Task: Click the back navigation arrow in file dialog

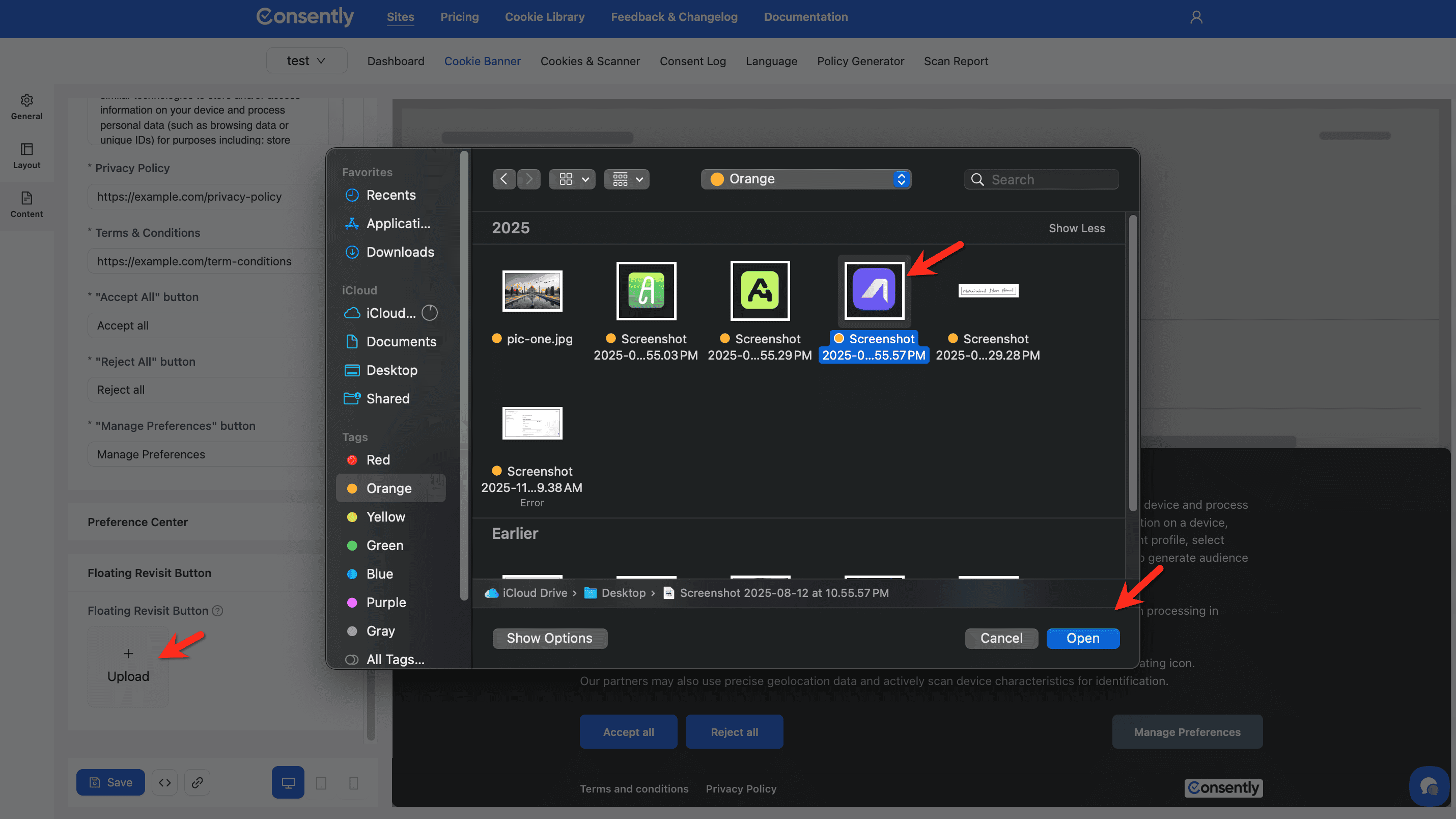Action: (x=503, y=179)
